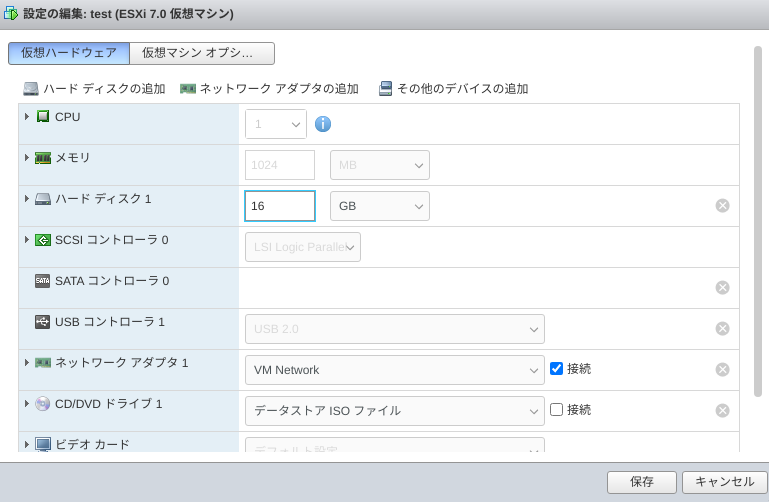769x502 pixels.
Task: Click the 保存 button
Action: [x=642, y=482]
